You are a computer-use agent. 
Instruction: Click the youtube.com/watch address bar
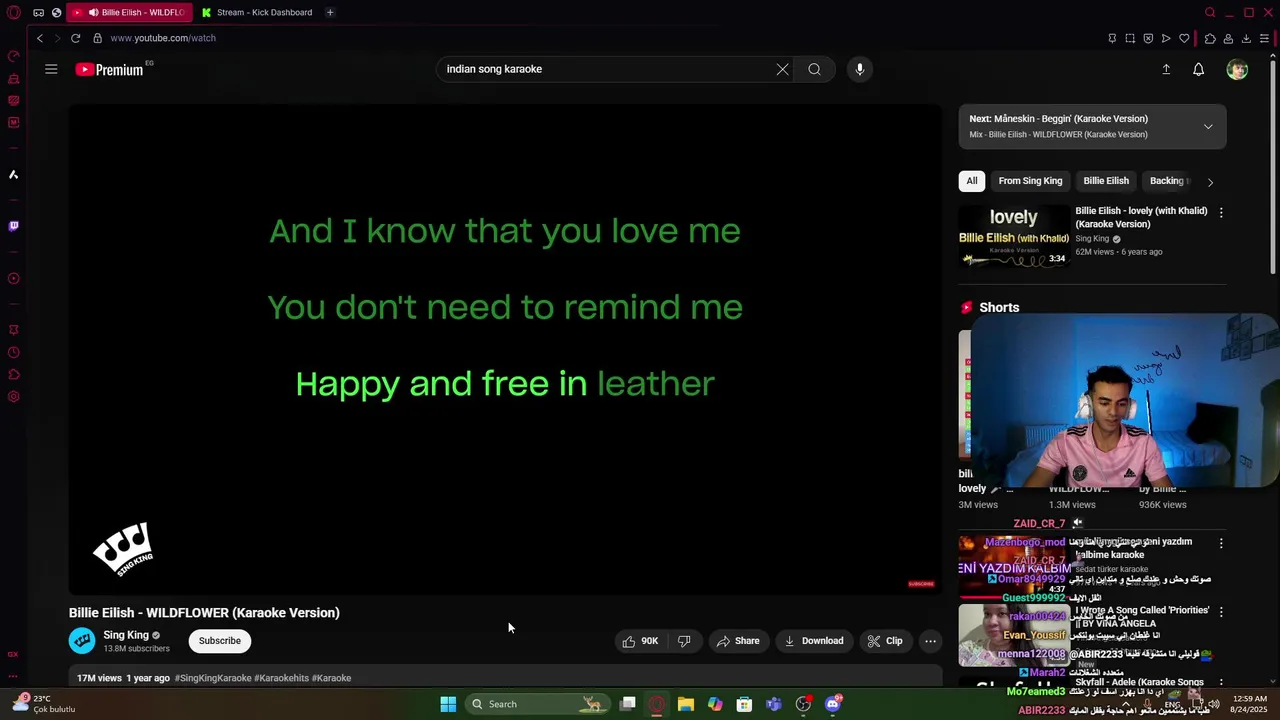pyautogui.click(x=163, y=38)
